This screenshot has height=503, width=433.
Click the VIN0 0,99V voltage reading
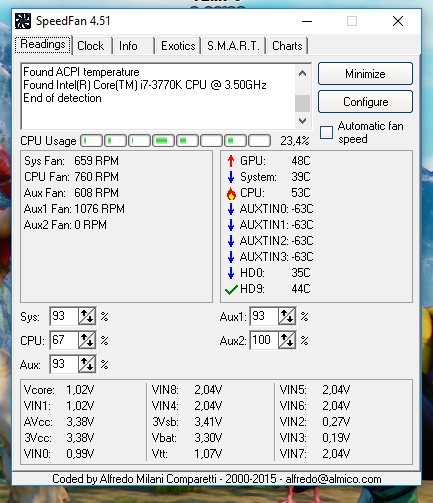pyautogui.click(x=59, y=454)
